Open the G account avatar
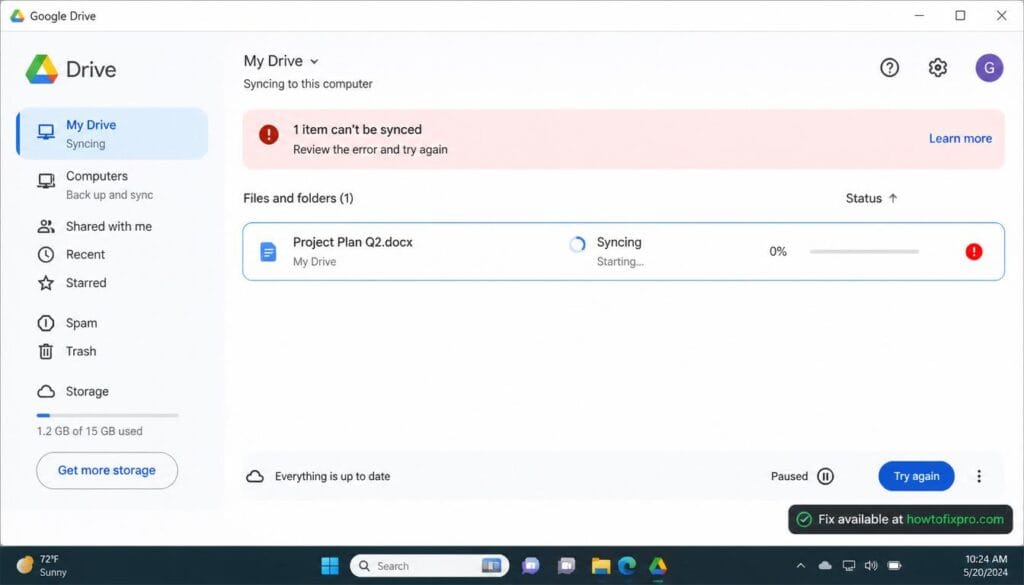This screenshot has width=1024, height=585. [x=989, y=67]
